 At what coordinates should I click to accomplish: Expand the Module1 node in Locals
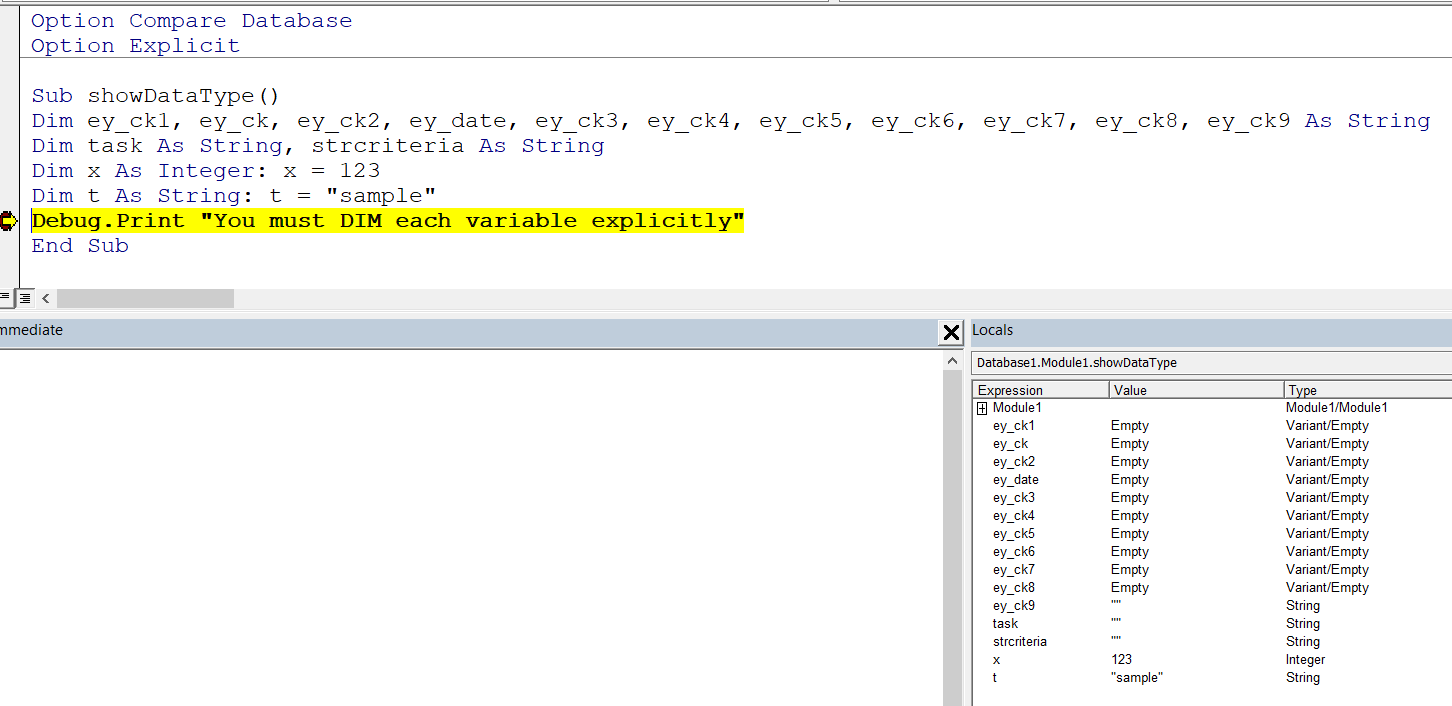982,408
